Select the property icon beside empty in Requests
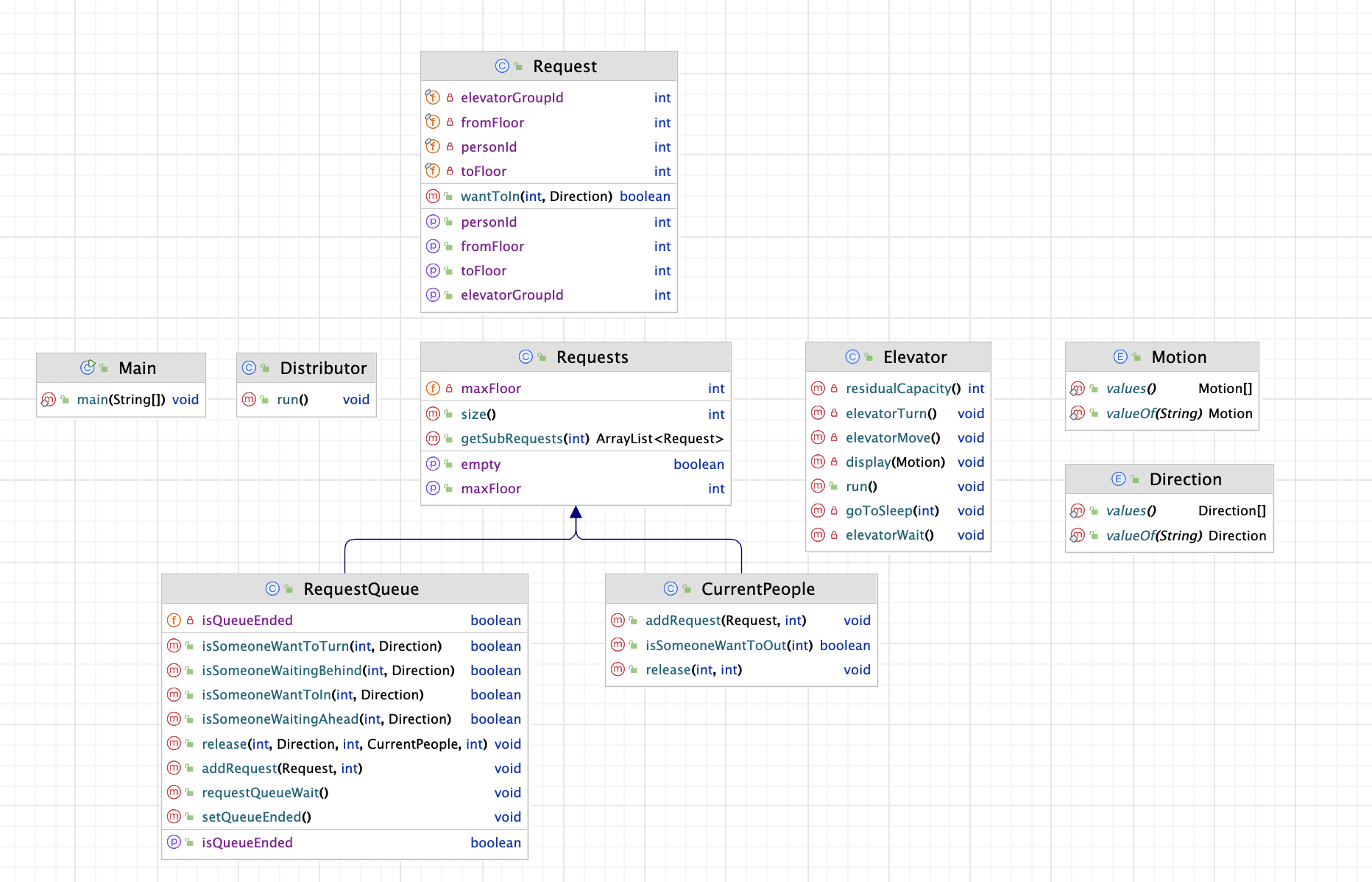The width and height of the screenshot is (1372, 882). click(433, 465)
